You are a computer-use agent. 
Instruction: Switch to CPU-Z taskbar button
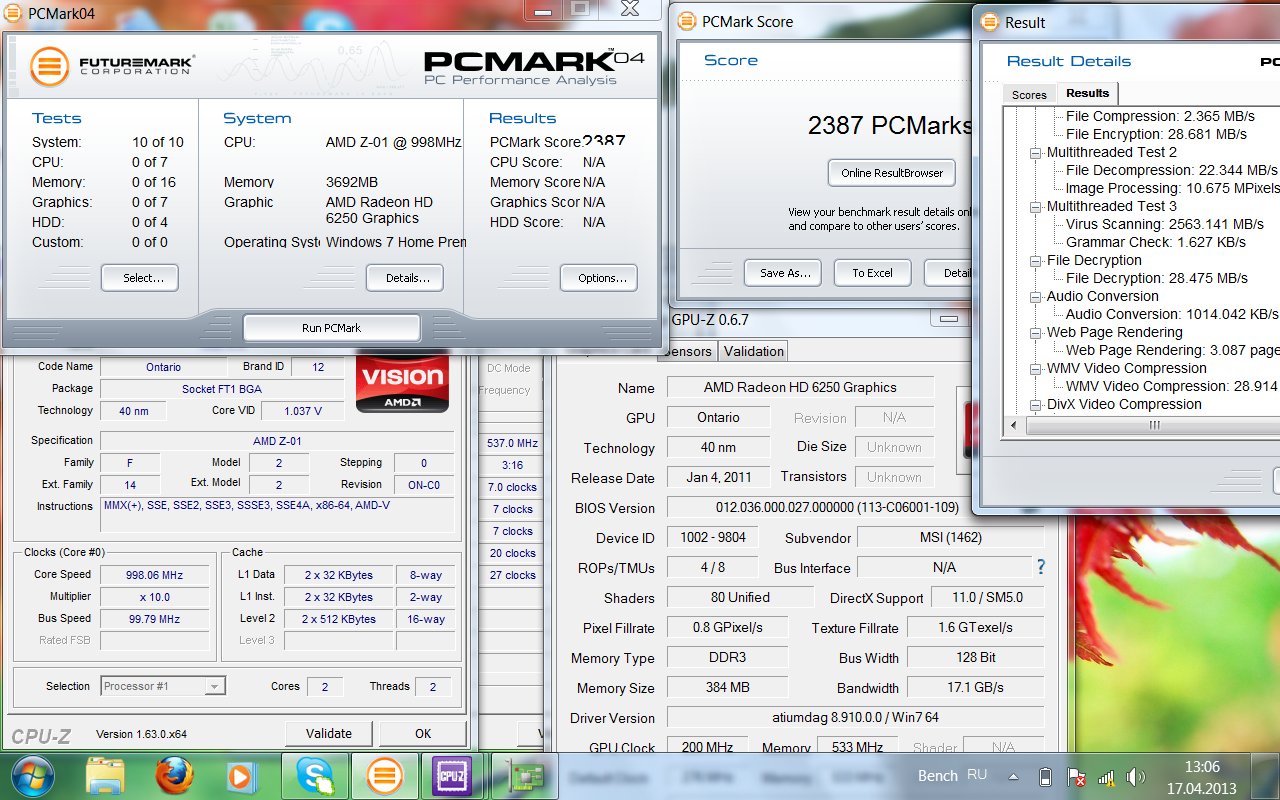click(x=451, y=776)
